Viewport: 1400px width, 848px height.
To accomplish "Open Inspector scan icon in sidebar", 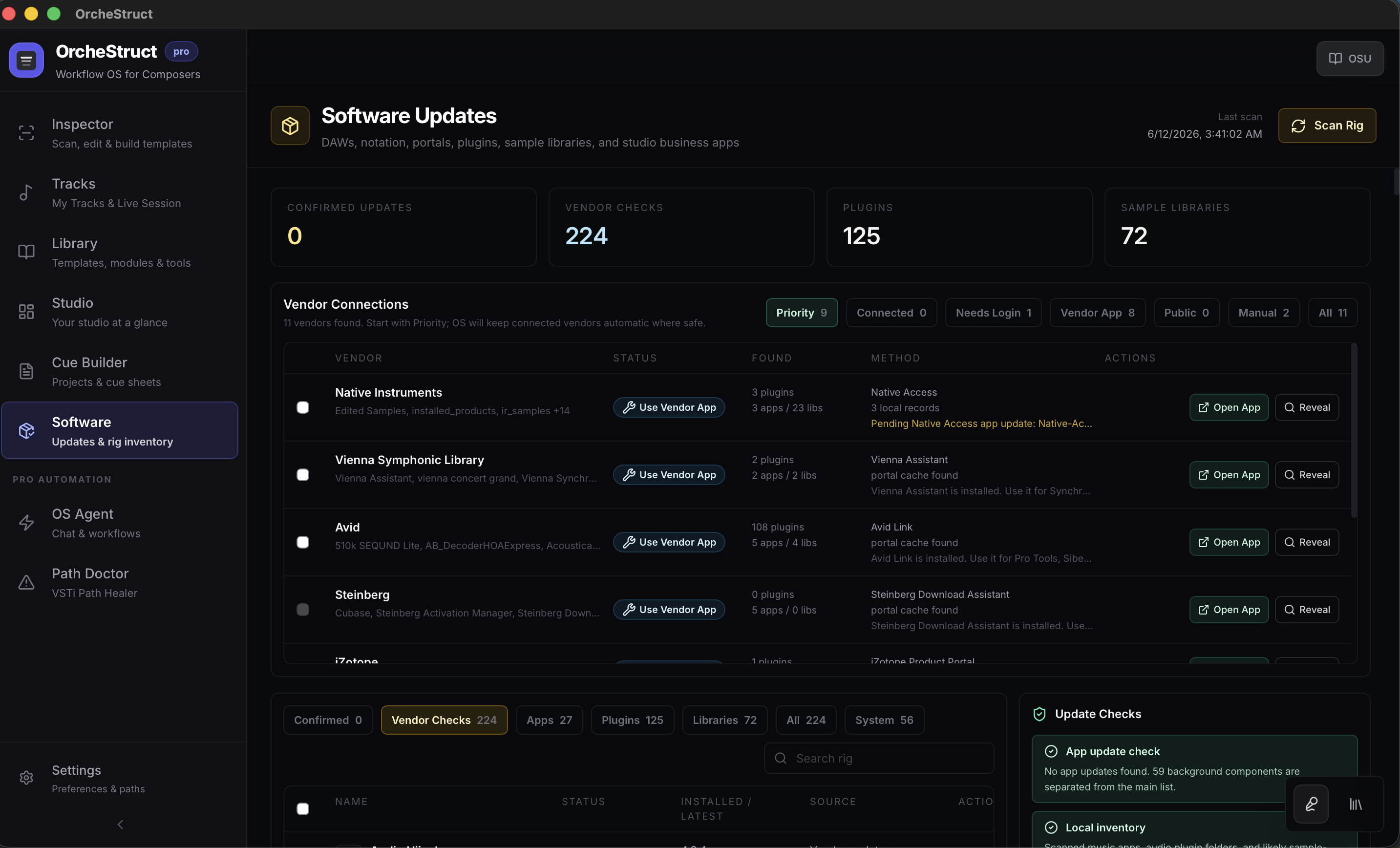I will pos(26,133).
